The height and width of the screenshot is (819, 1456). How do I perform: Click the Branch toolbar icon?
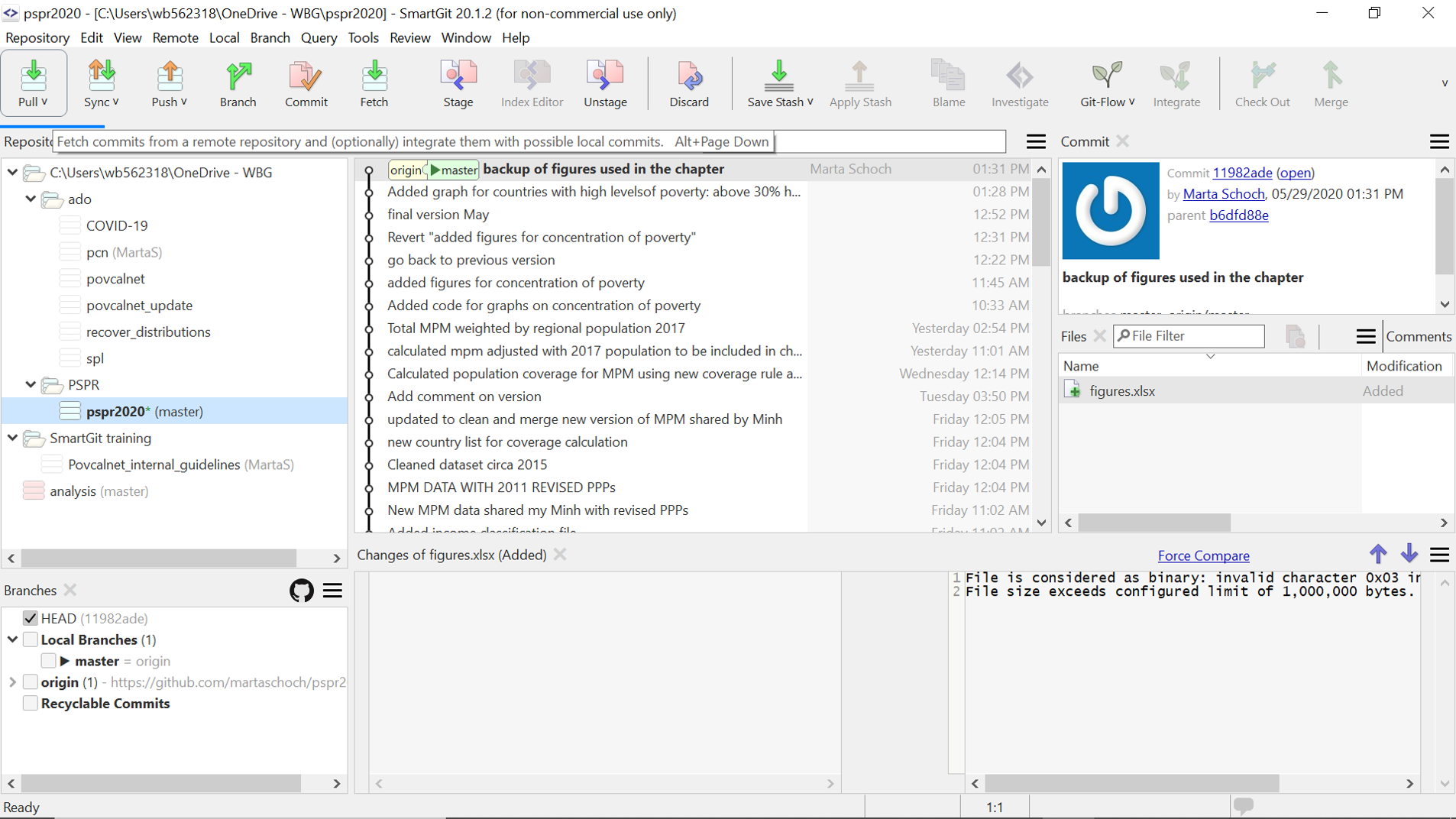[238, 76]
